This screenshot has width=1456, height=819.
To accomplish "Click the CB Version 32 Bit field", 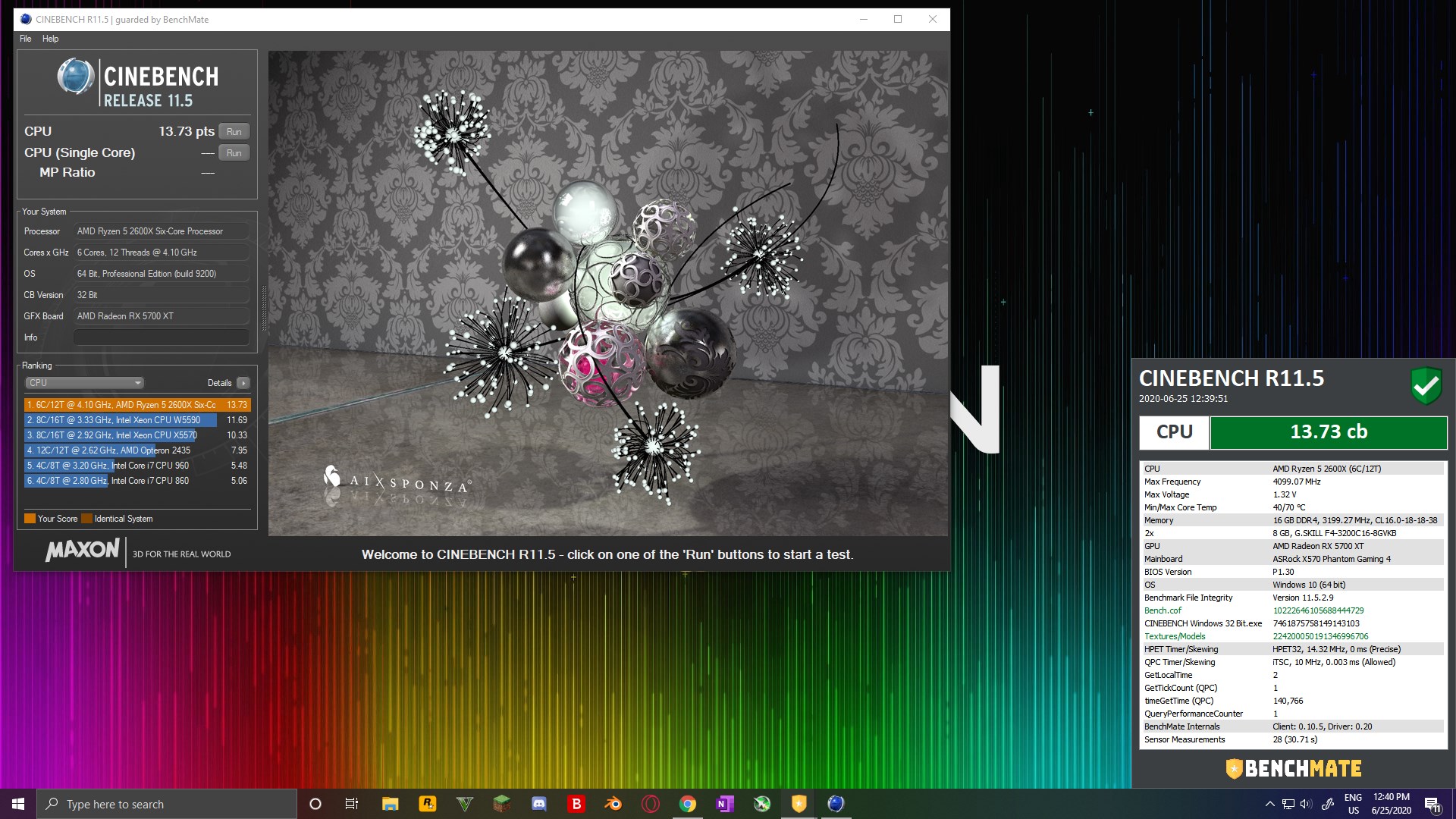I will click(162, 295).
